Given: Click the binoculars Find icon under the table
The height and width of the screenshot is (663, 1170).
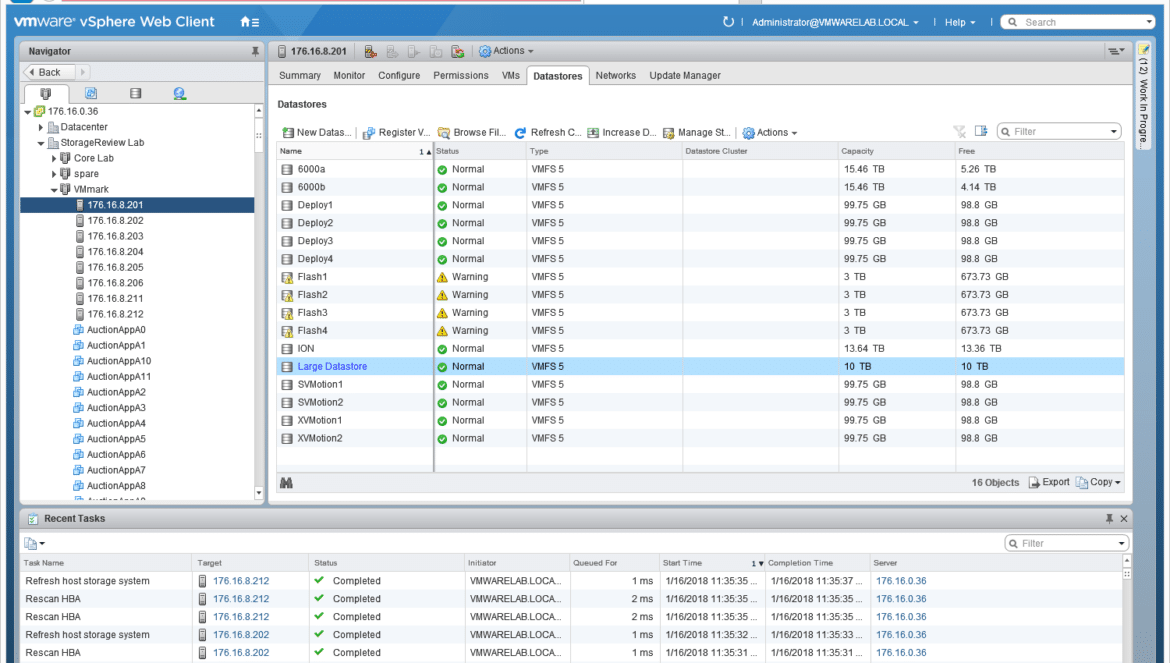Looking at the screenshot, I should click(286, 483).
